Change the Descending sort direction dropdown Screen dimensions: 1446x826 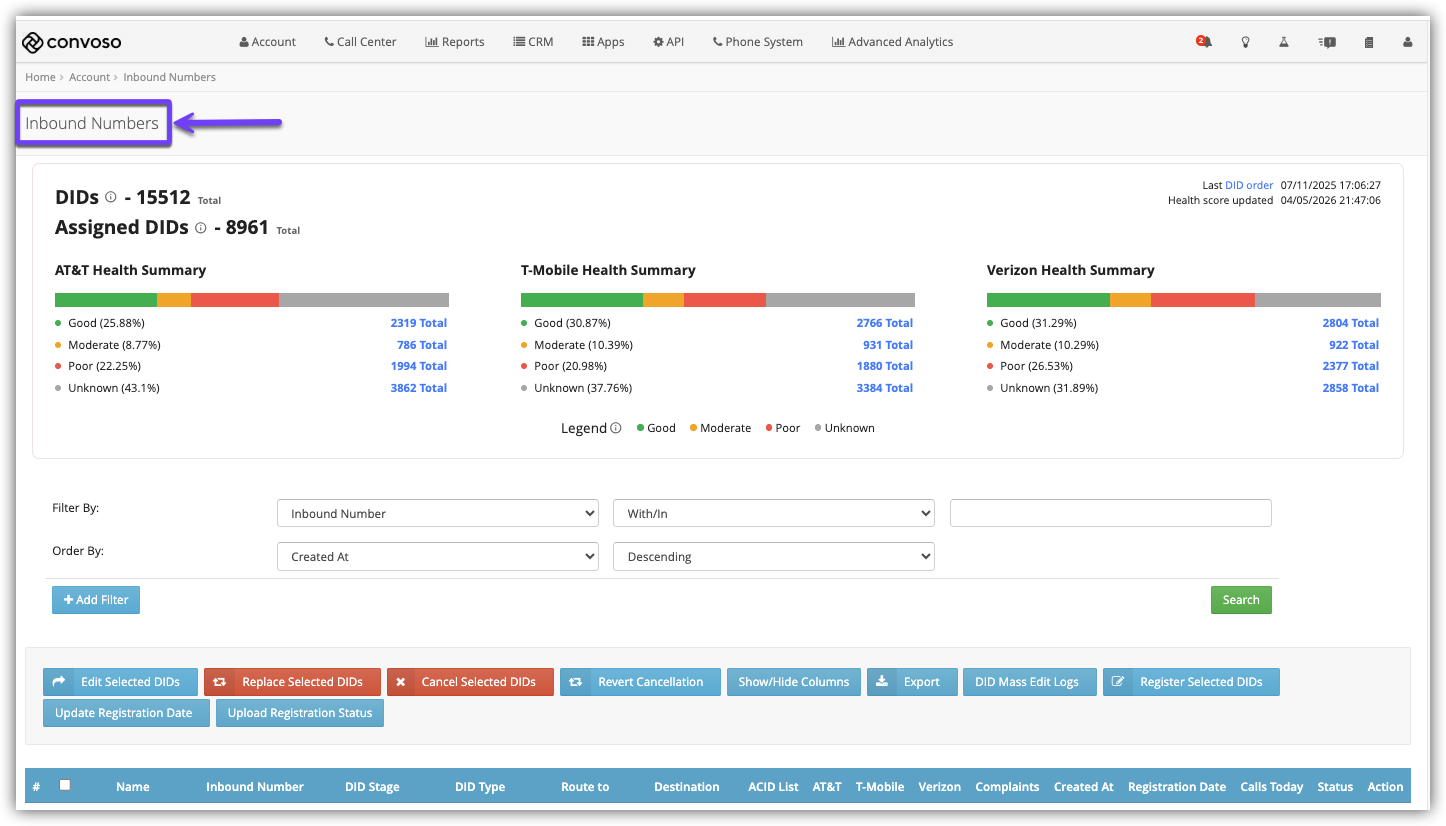click(773, 557)
